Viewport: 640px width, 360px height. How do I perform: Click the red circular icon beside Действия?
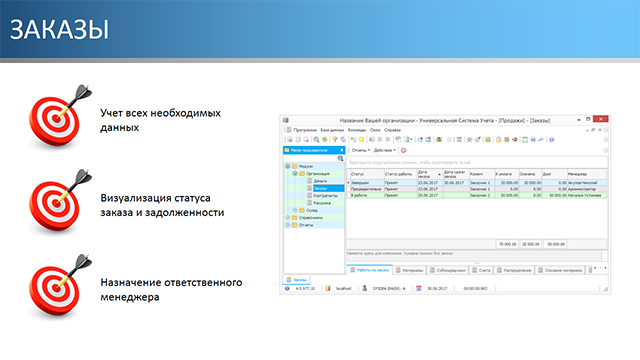(x=403, y=150)
